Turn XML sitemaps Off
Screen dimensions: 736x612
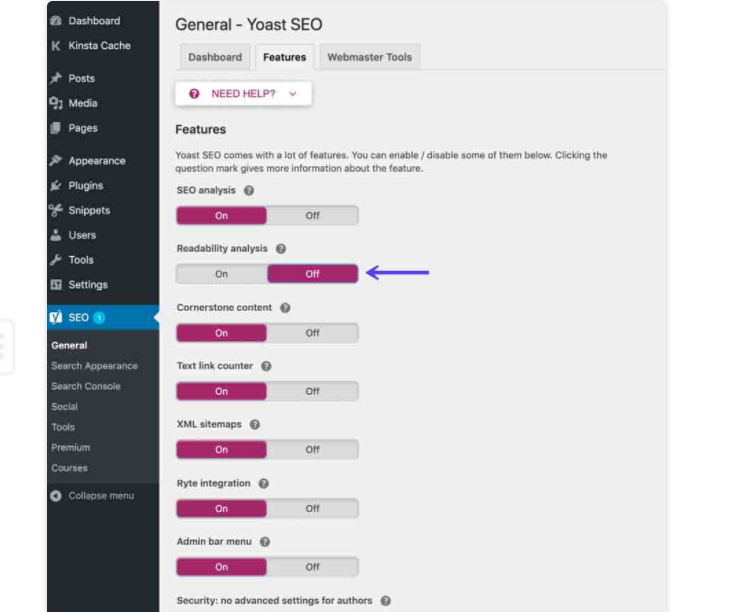313,449
